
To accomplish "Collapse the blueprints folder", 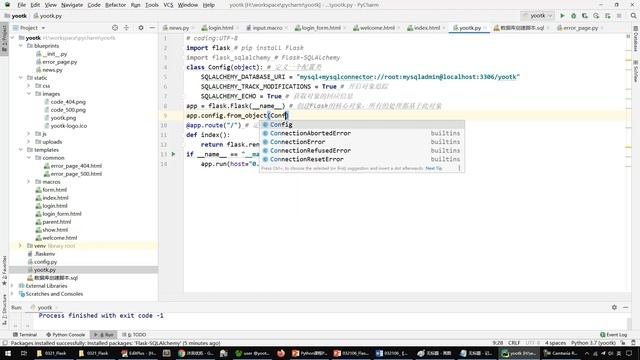I will pos(21,46).
